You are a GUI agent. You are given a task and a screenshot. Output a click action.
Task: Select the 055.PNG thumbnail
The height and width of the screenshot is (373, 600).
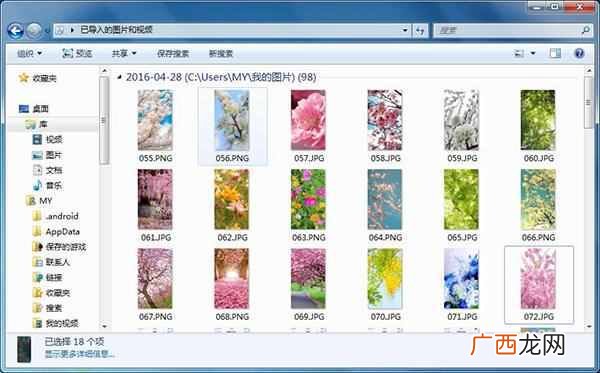[155, 120]
